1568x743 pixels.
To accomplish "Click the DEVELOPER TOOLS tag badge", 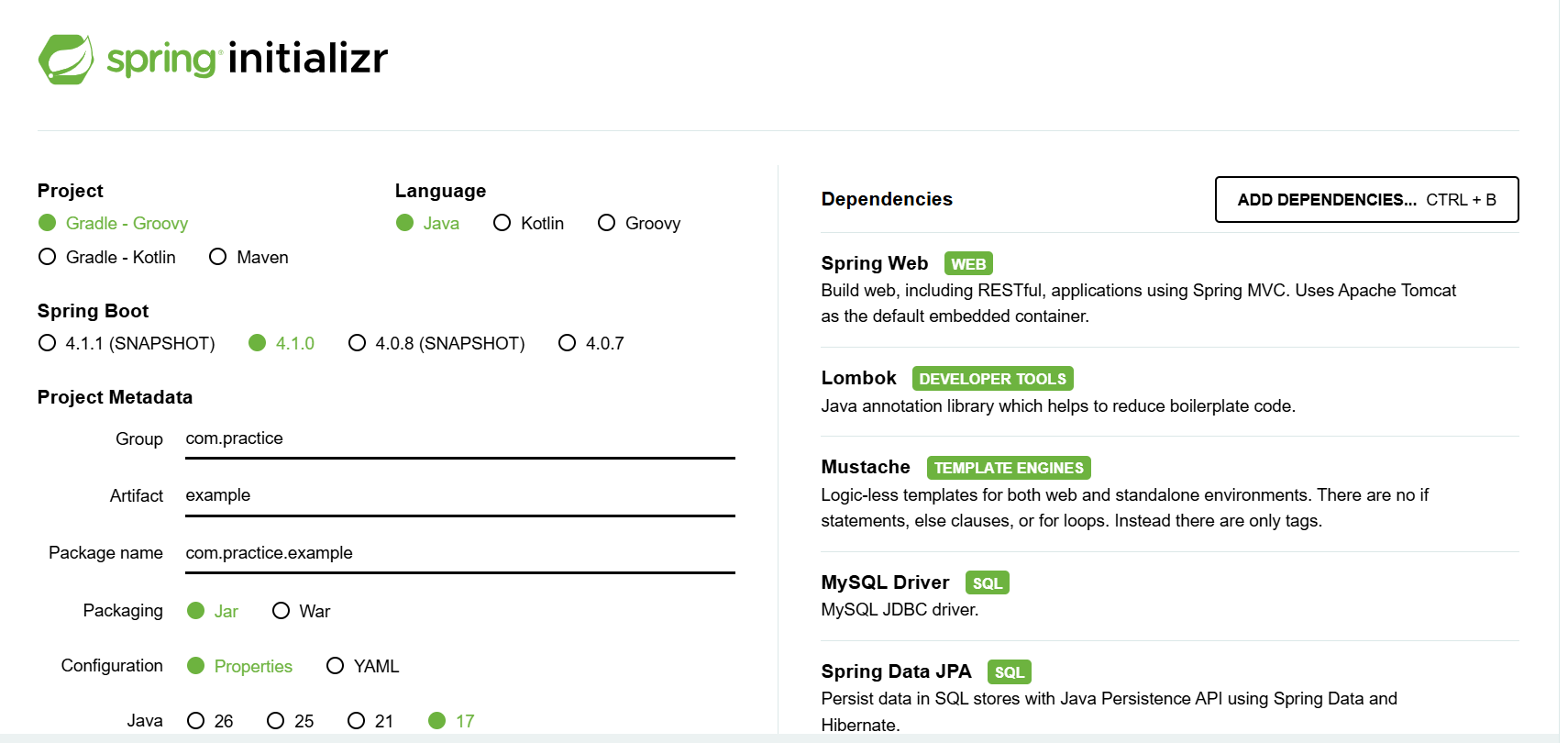I will (x=992, y=379).
